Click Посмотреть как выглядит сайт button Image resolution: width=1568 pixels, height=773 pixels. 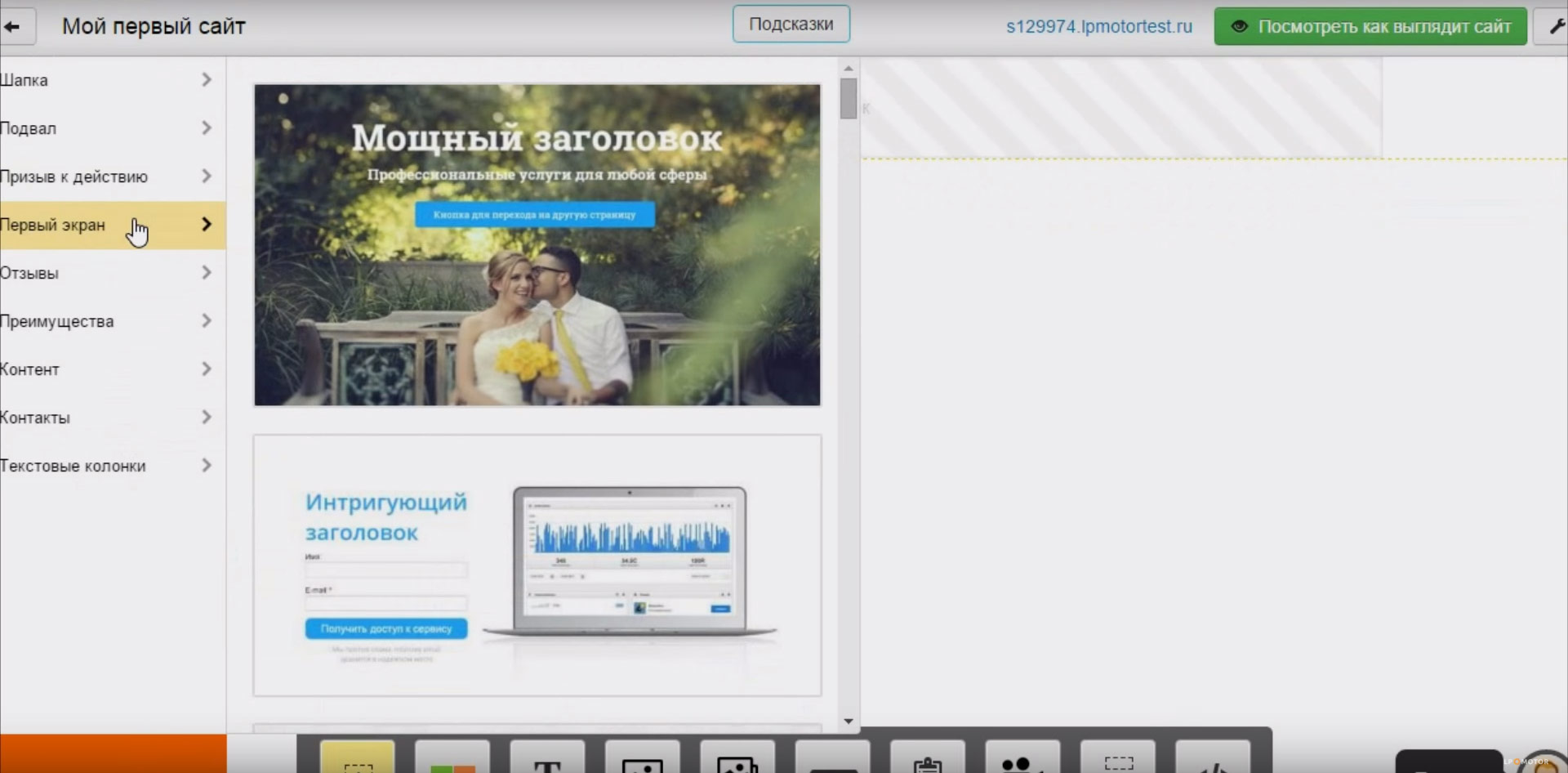click(x=1370, y=27)
